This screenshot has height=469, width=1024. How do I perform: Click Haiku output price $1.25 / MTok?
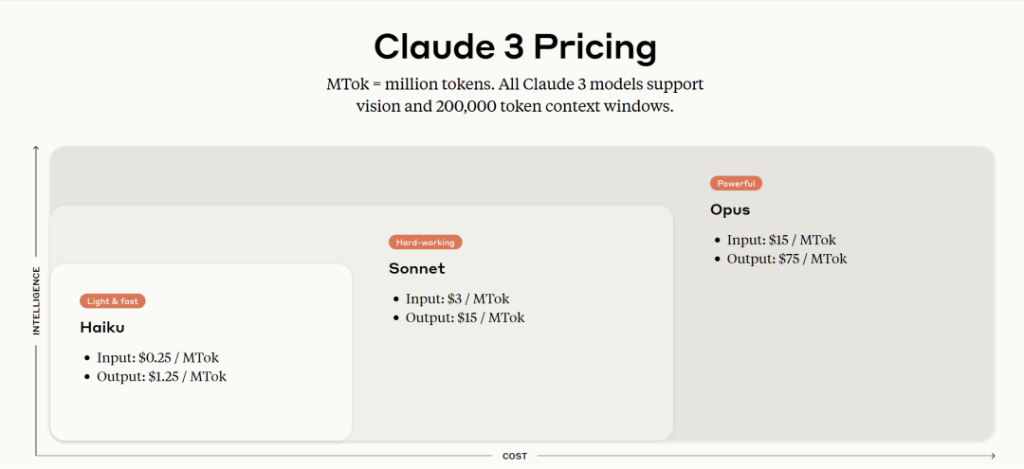coord(161,377)
